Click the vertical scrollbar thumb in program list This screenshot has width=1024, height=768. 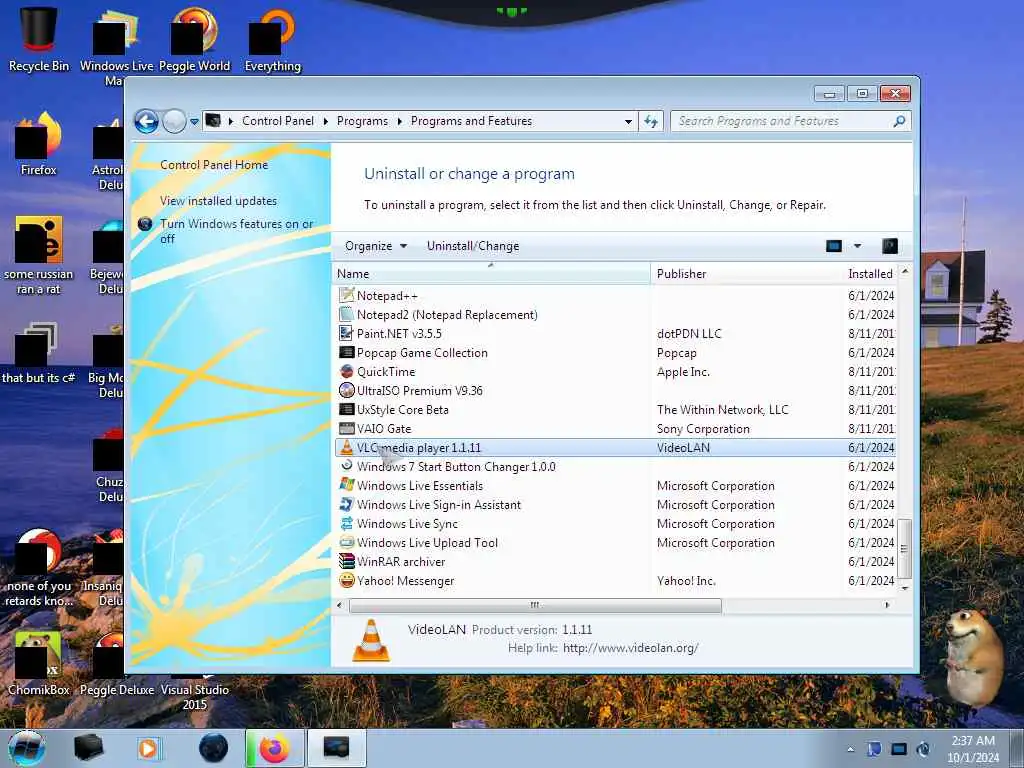[904, 549]
